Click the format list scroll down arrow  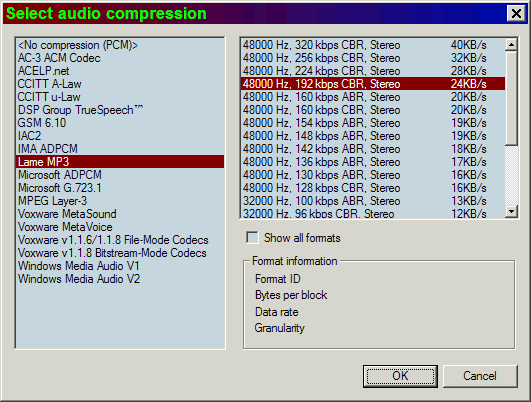(x=511, y=211)
